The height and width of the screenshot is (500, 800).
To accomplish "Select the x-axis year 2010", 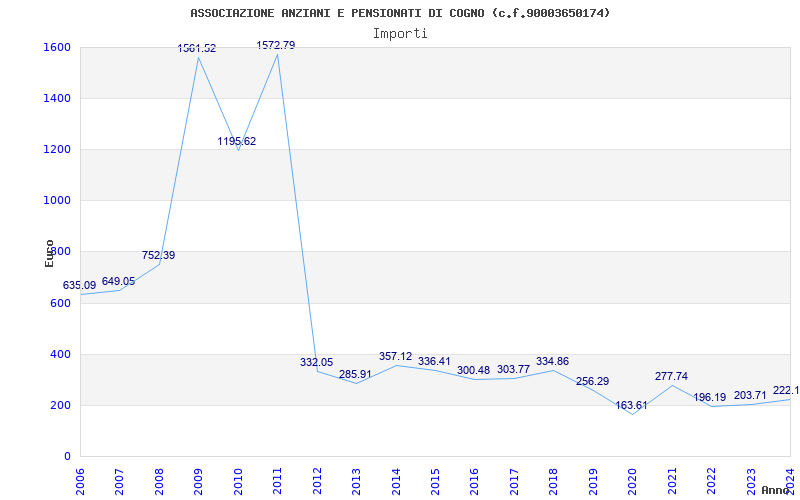I will [238, 481].
